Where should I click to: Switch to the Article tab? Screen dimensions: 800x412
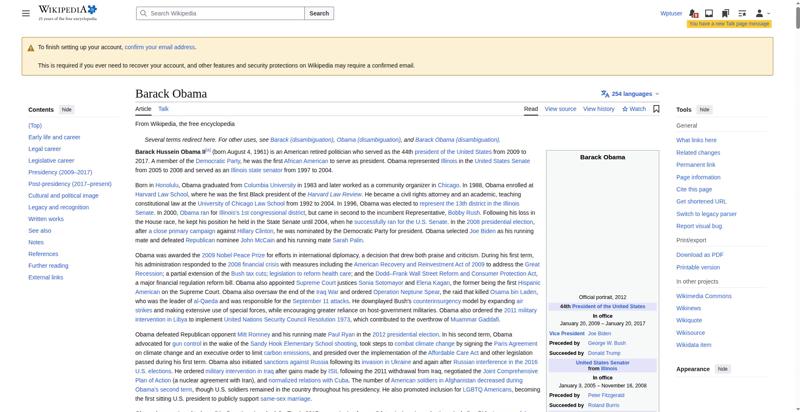pyautogui.click(x=143, y=109)
